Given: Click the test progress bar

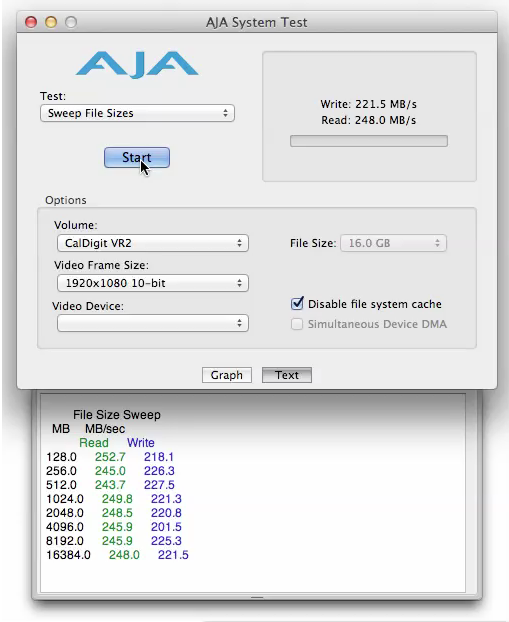Looking at the screenshot, I should 369,141.
